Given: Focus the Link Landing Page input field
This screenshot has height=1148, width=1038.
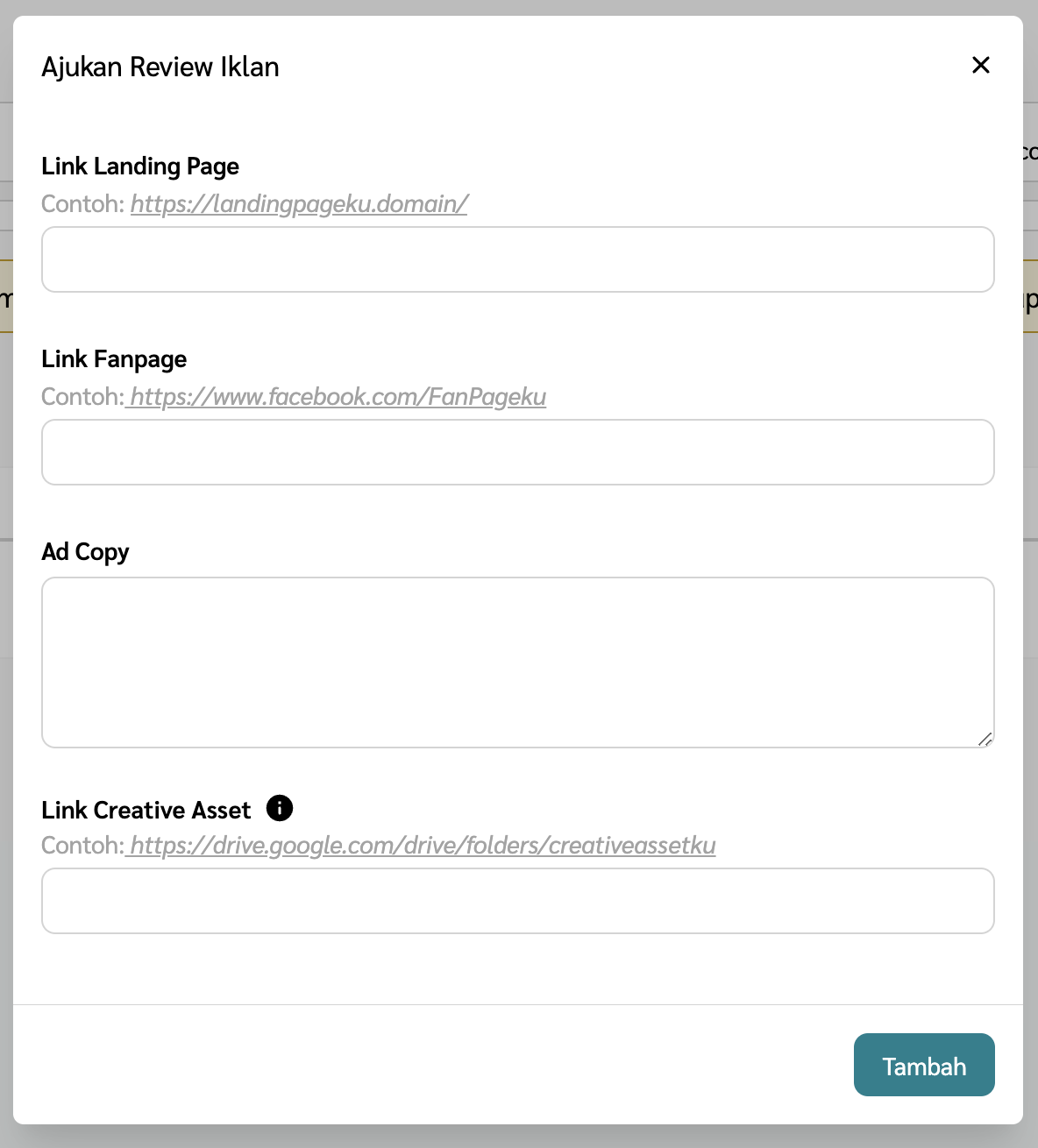Looking at the screenshot, I should [518, 259].
